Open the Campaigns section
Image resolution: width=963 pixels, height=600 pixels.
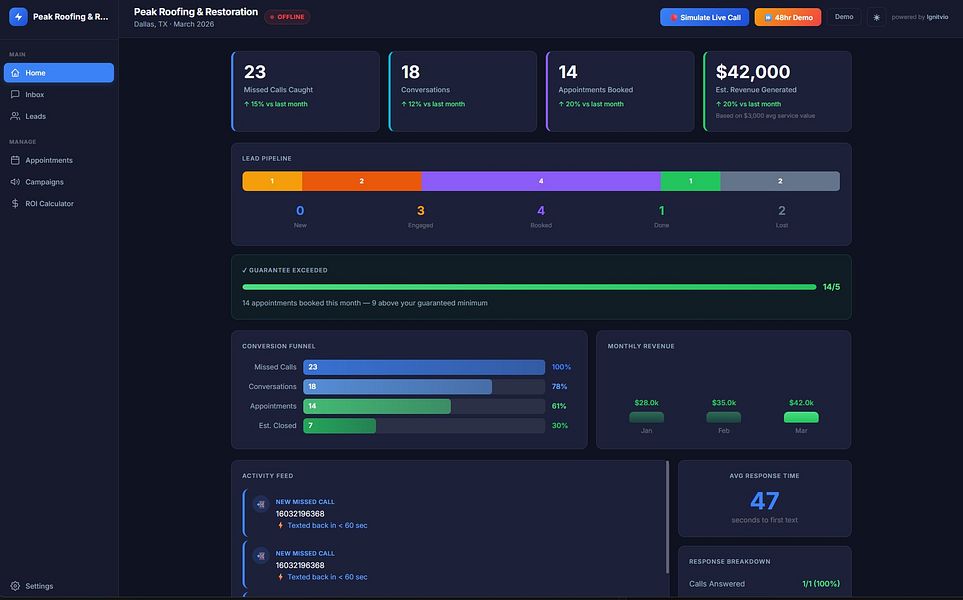[x=59, y=182]
